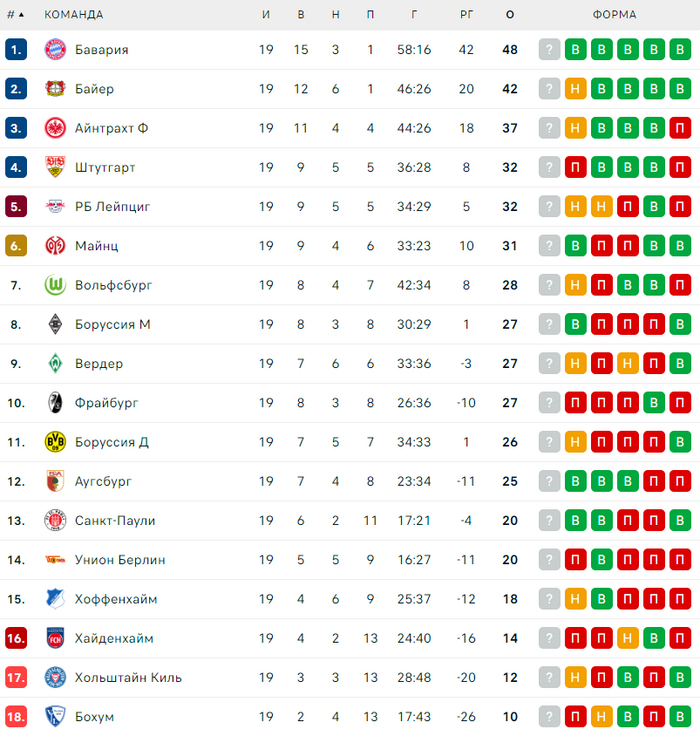Viewport: 700px width, 736px height.
Task: Click Хольштайн Киль's gray question mark badge
Action: pos(549,678)
